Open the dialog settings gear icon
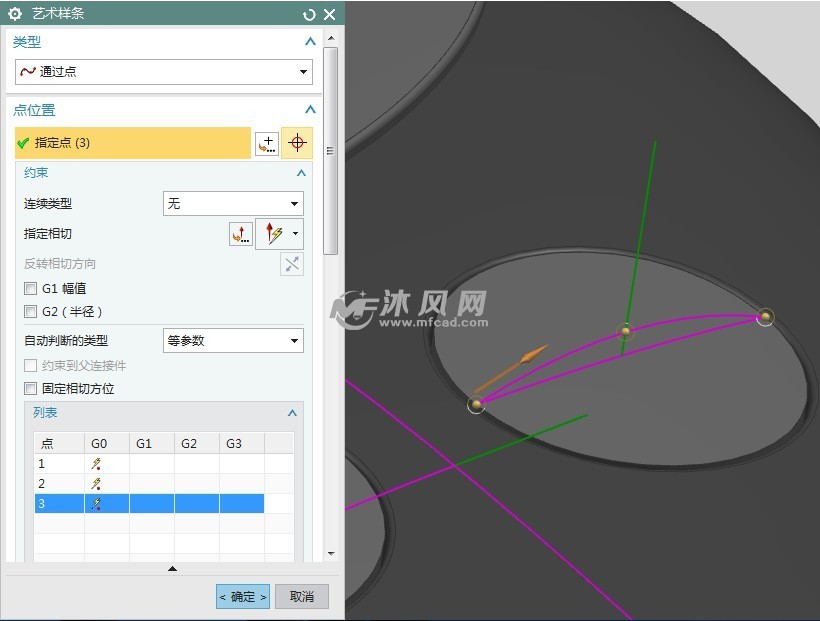 point(15,14)
